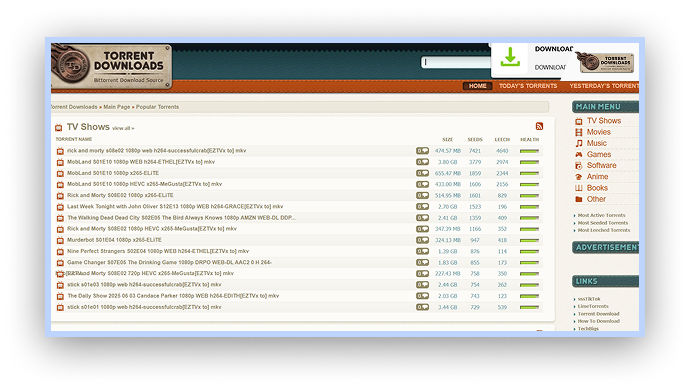Click comment bubble for Murderbot S01E04 row
The height and width of the screenshot is (390, 690).
(422, 240)
